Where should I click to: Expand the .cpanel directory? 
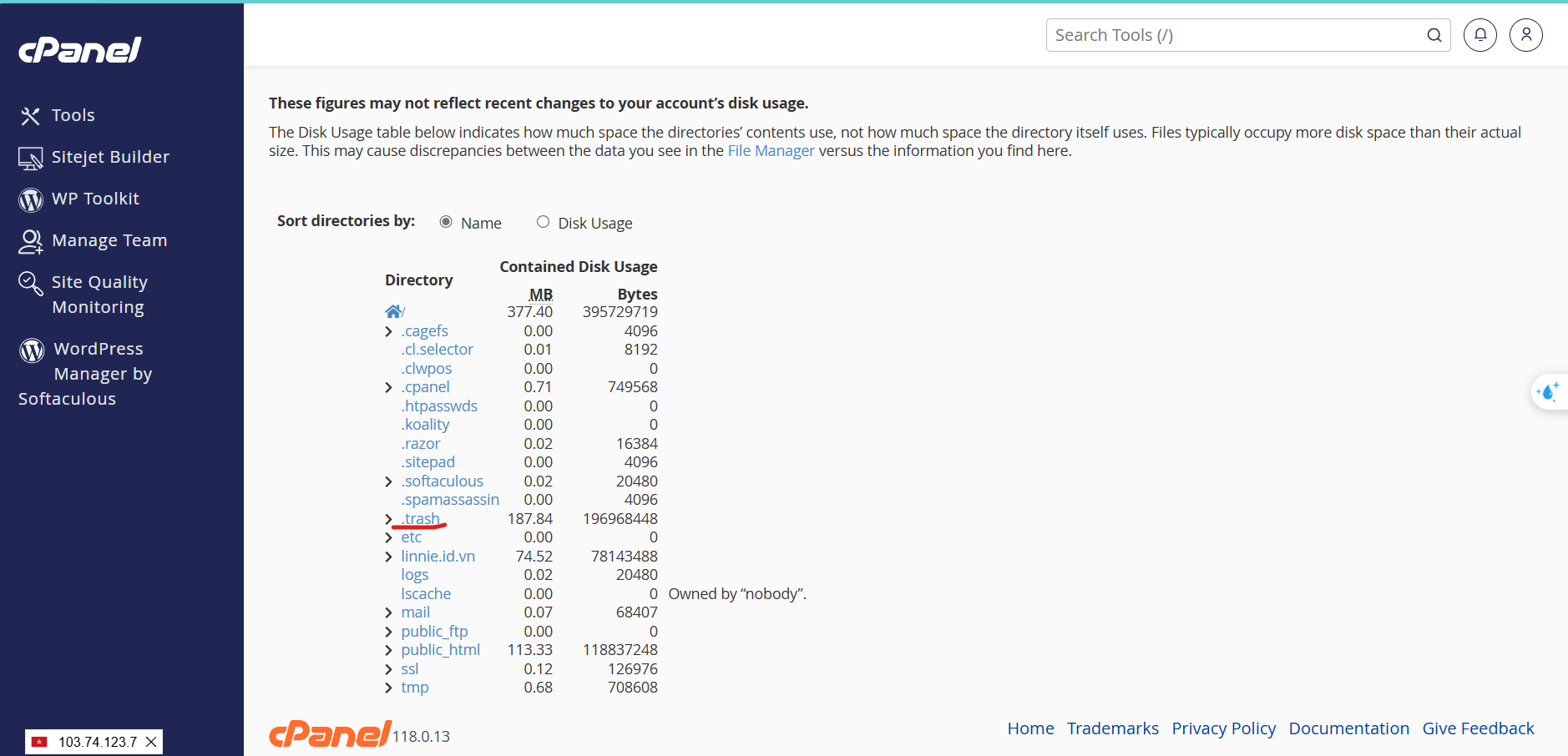click(x=388, y=388)
